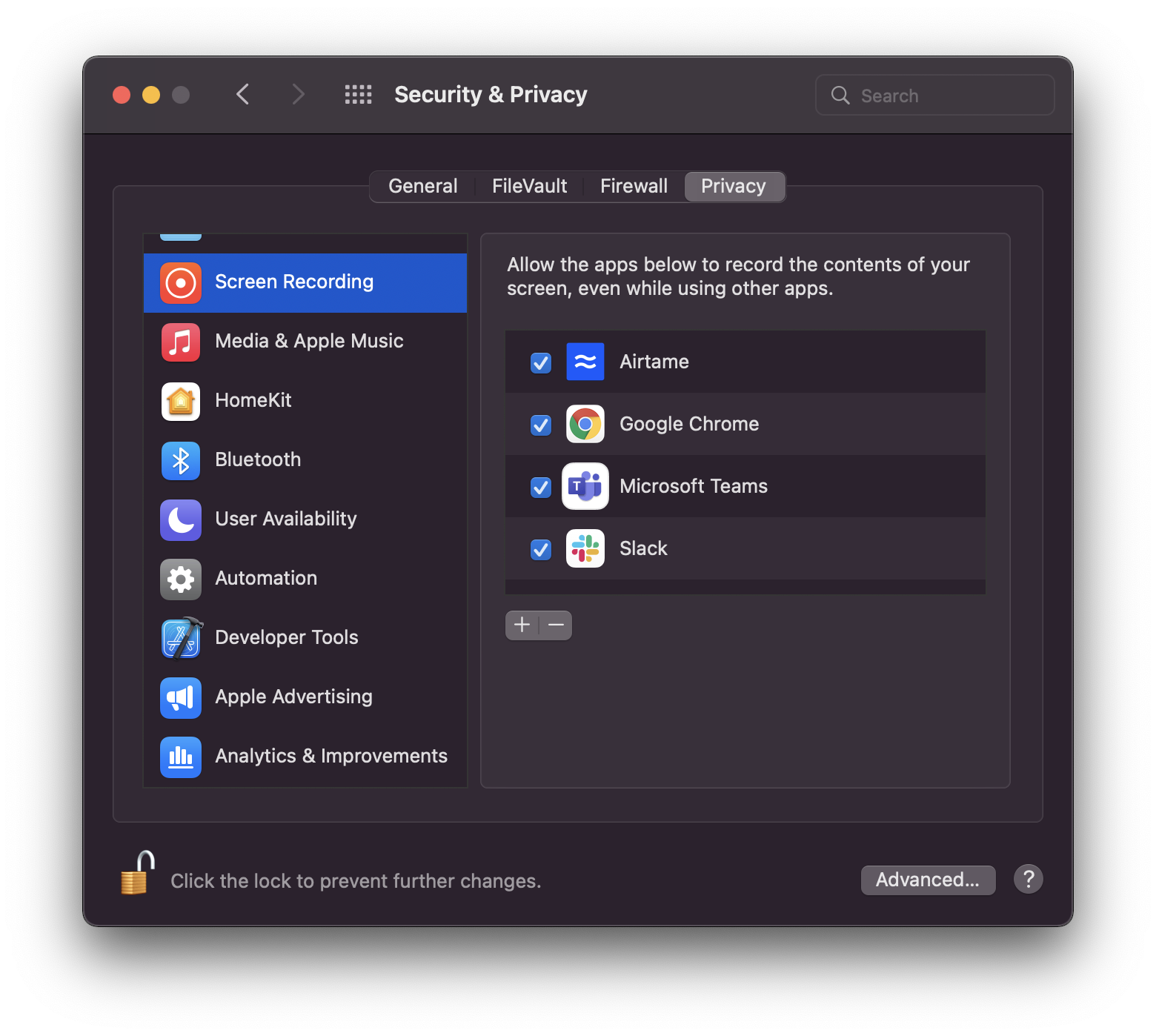Click the lock text to prevent changes

pos(356,880)
